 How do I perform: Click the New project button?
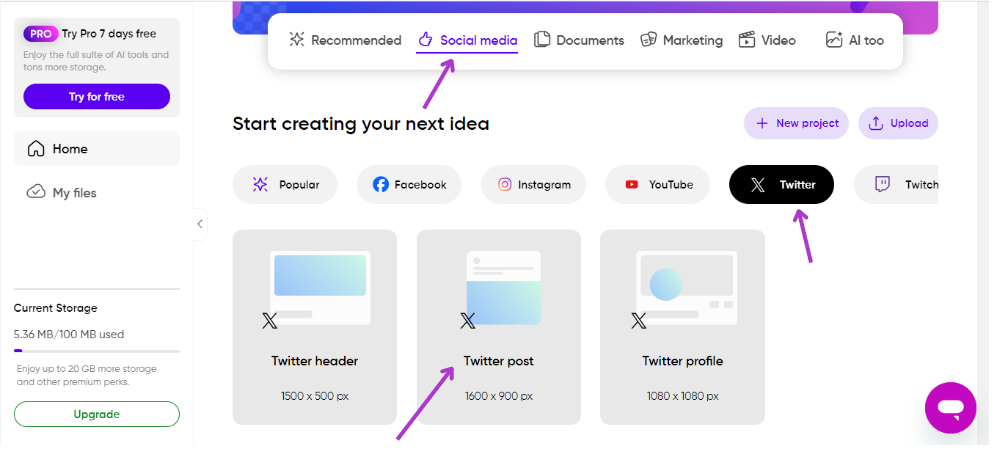coord(796,123)
